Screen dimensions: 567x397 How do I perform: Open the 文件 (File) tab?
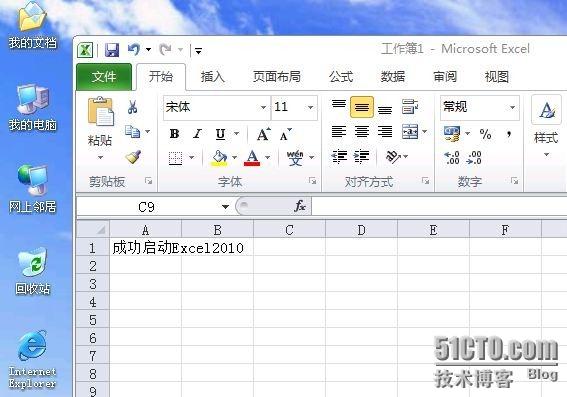[104, 77]
